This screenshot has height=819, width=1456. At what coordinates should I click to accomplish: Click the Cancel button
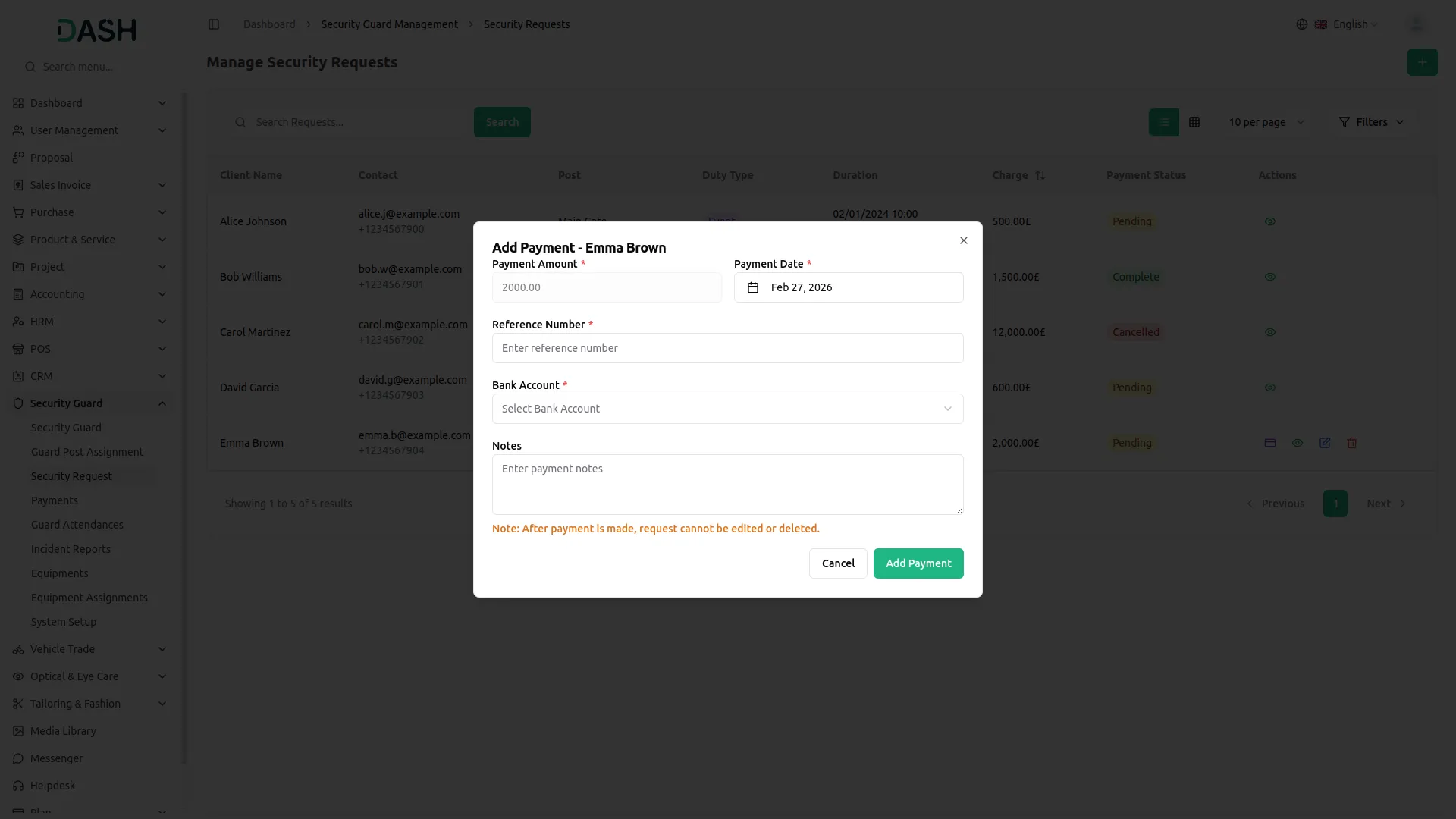click(838, 563)
